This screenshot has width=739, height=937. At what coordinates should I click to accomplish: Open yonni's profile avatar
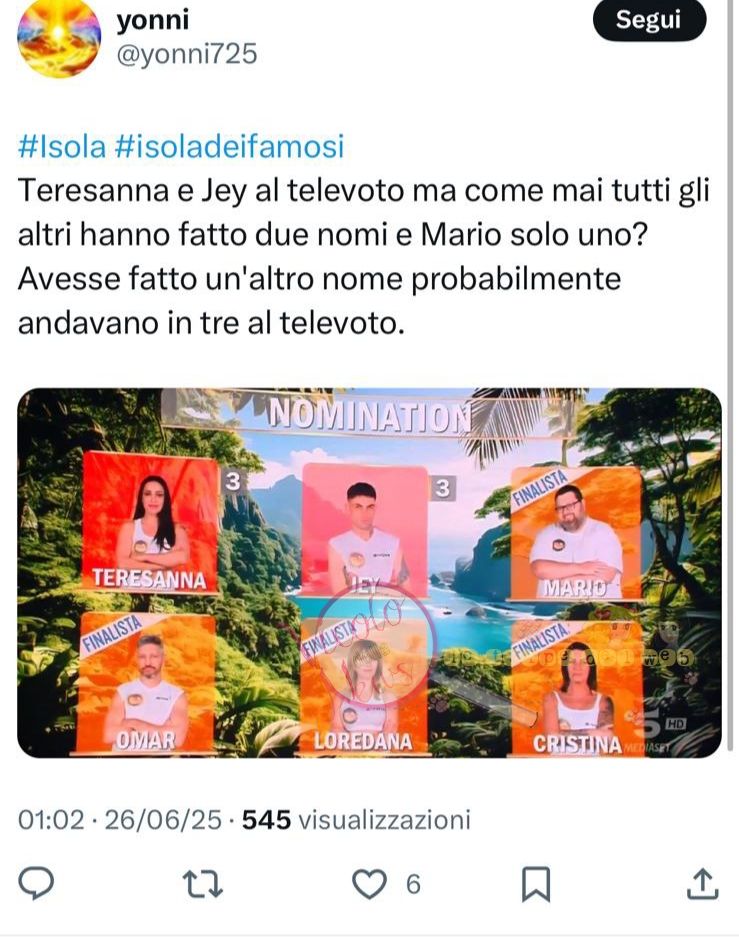(59, 39)
